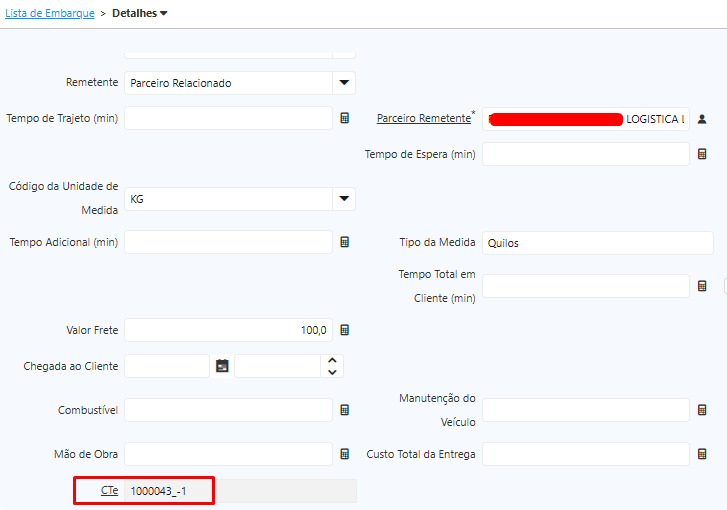Screen dimensions: 727x510
Task: Decrease Chegada ao Cliente time value
Action: pyautogui.click(x=332, y=372)
